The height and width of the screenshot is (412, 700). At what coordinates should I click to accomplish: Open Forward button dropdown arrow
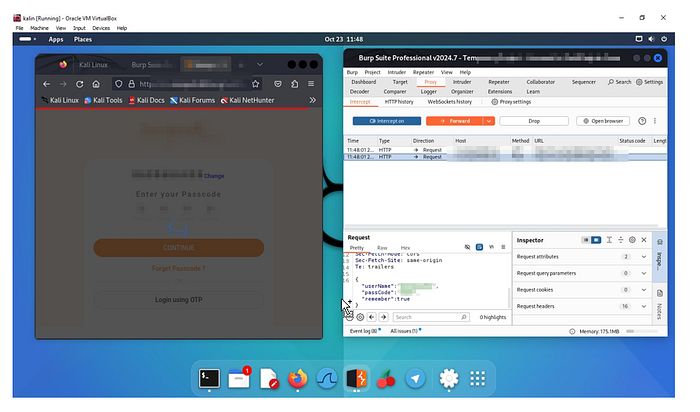click(489, 121)
